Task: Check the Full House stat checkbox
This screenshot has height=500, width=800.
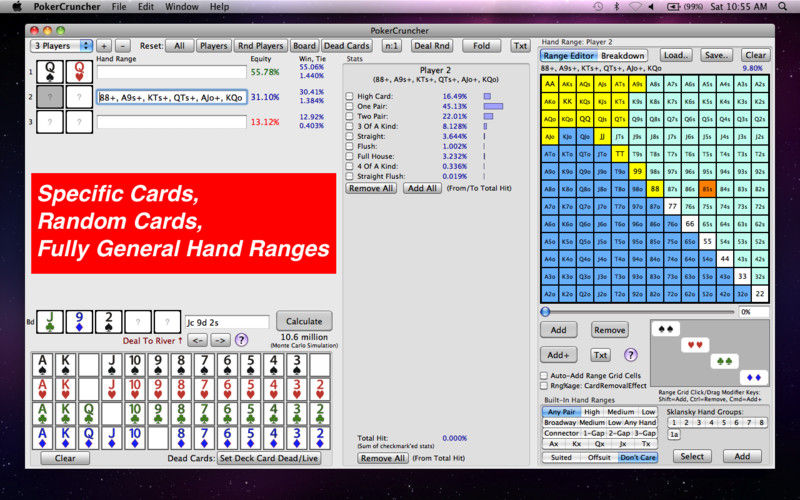Action: (x=349, y=156)
